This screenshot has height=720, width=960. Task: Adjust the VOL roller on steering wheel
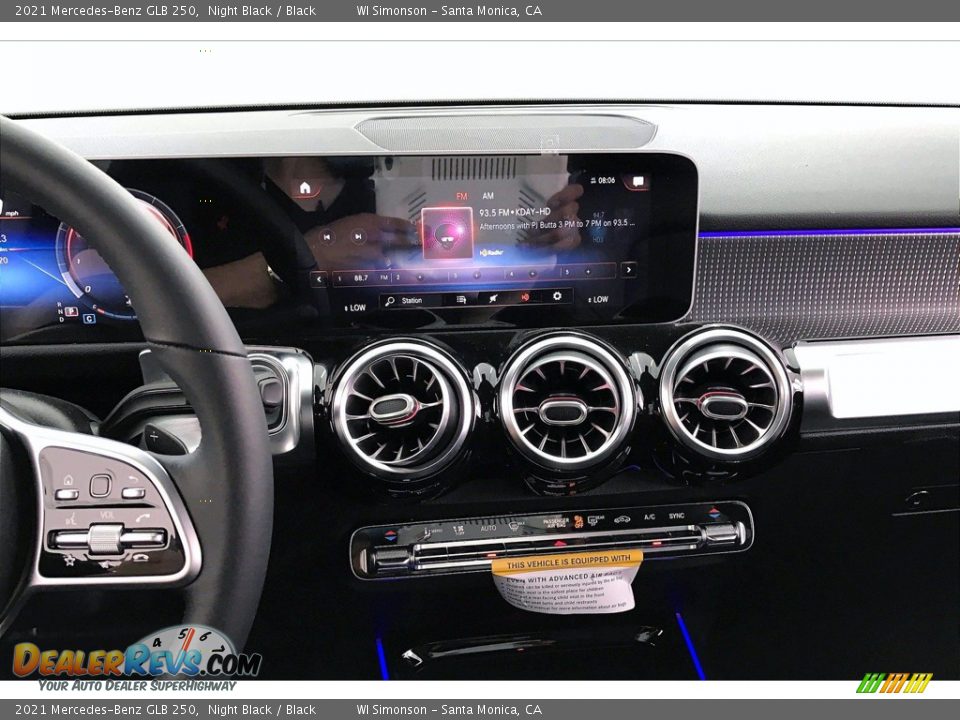tap(106, 539)
